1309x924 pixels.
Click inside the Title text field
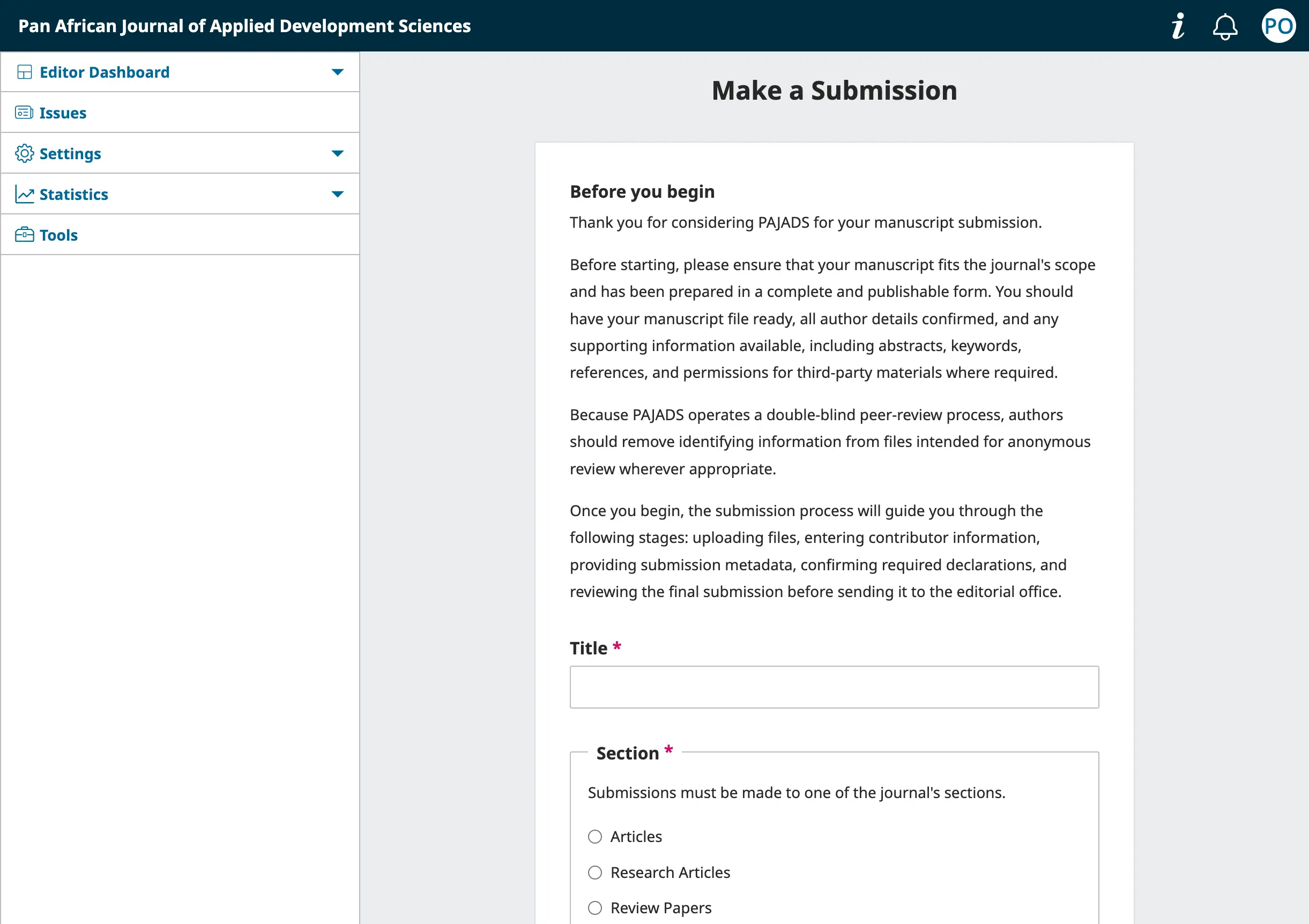[x=834, y=687]
